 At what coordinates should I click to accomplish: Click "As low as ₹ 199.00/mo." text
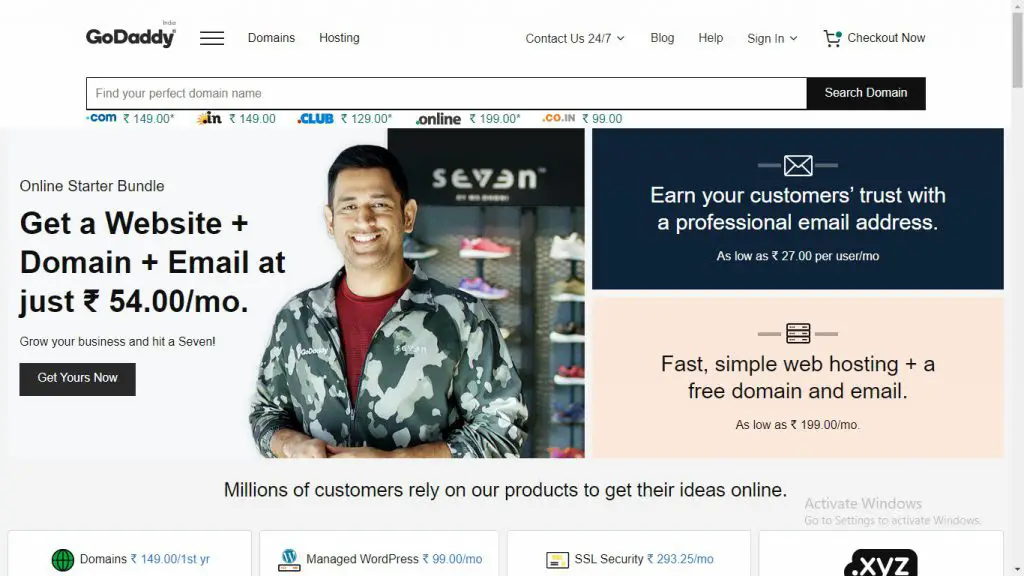[x=797, y=424]
